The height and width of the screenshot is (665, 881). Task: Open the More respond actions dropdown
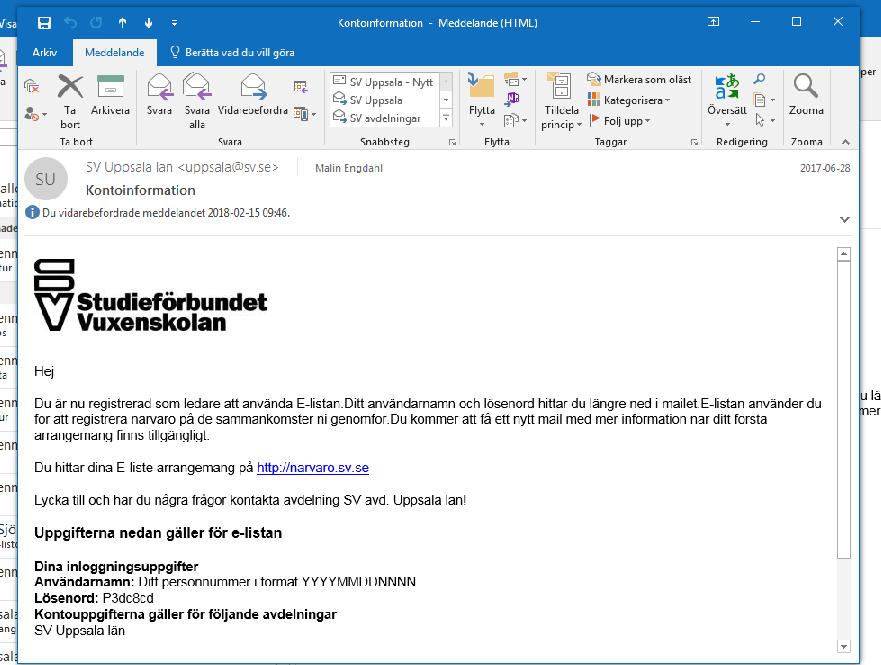[x=305, y=114]
